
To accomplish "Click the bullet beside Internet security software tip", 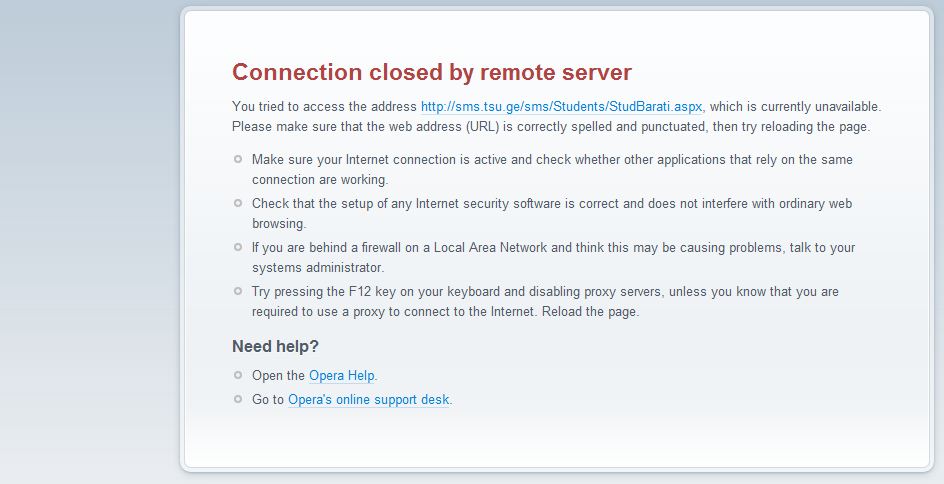I will (x=238, y=203).
